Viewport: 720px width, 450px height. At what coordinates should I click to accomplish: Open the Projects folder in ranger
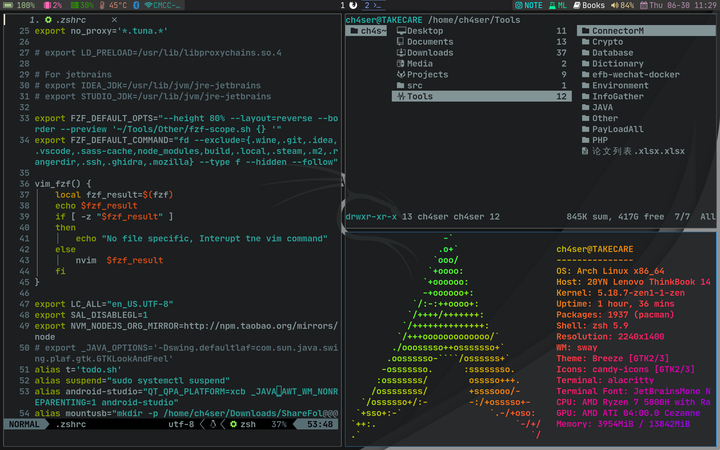(x=481, y=75)
